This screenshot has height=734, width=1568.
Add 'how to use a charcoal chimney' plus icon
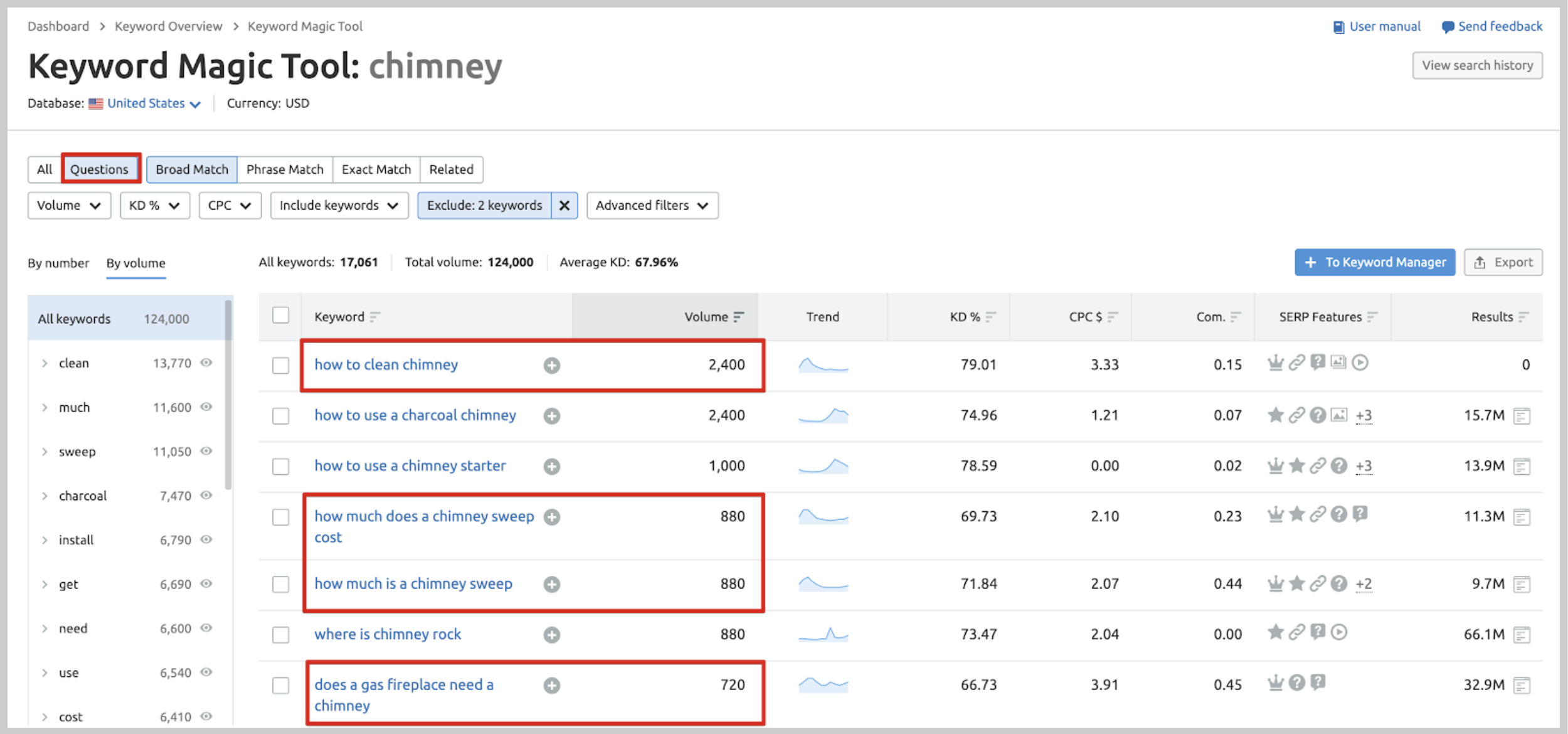pos(552,416)
